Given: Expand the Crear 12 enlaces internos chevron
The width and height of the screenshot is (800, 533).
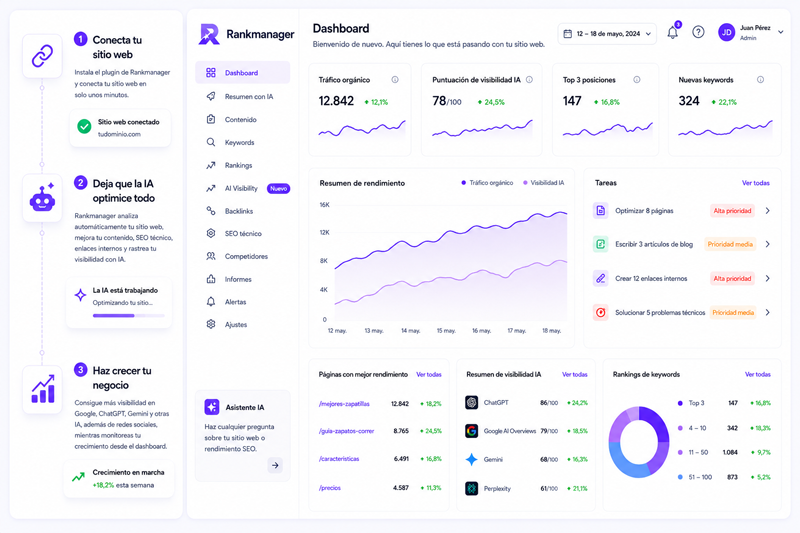Looking at the screenshot, I should tap(767, 278).
